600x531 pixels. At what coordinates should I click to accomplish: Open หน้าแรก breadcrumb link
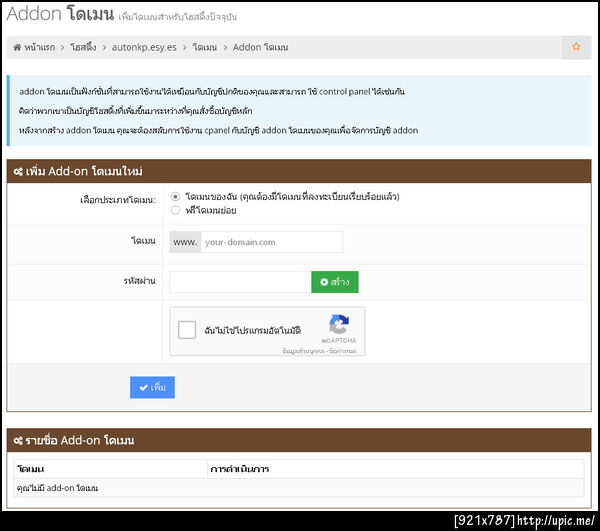[x=40, y=47]
